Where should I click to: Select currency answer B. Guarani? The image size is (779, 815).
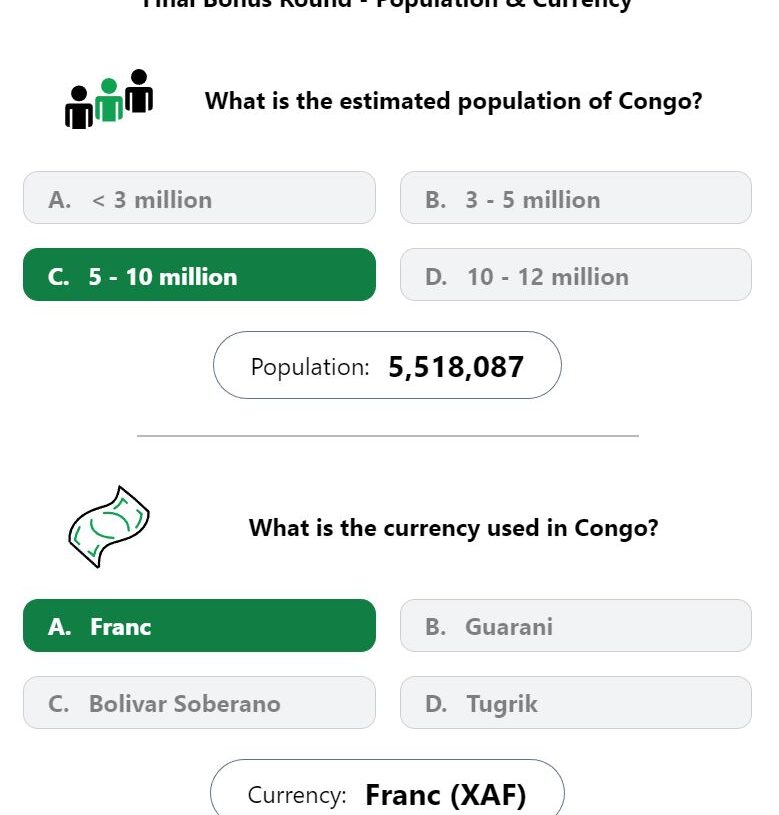575,625
